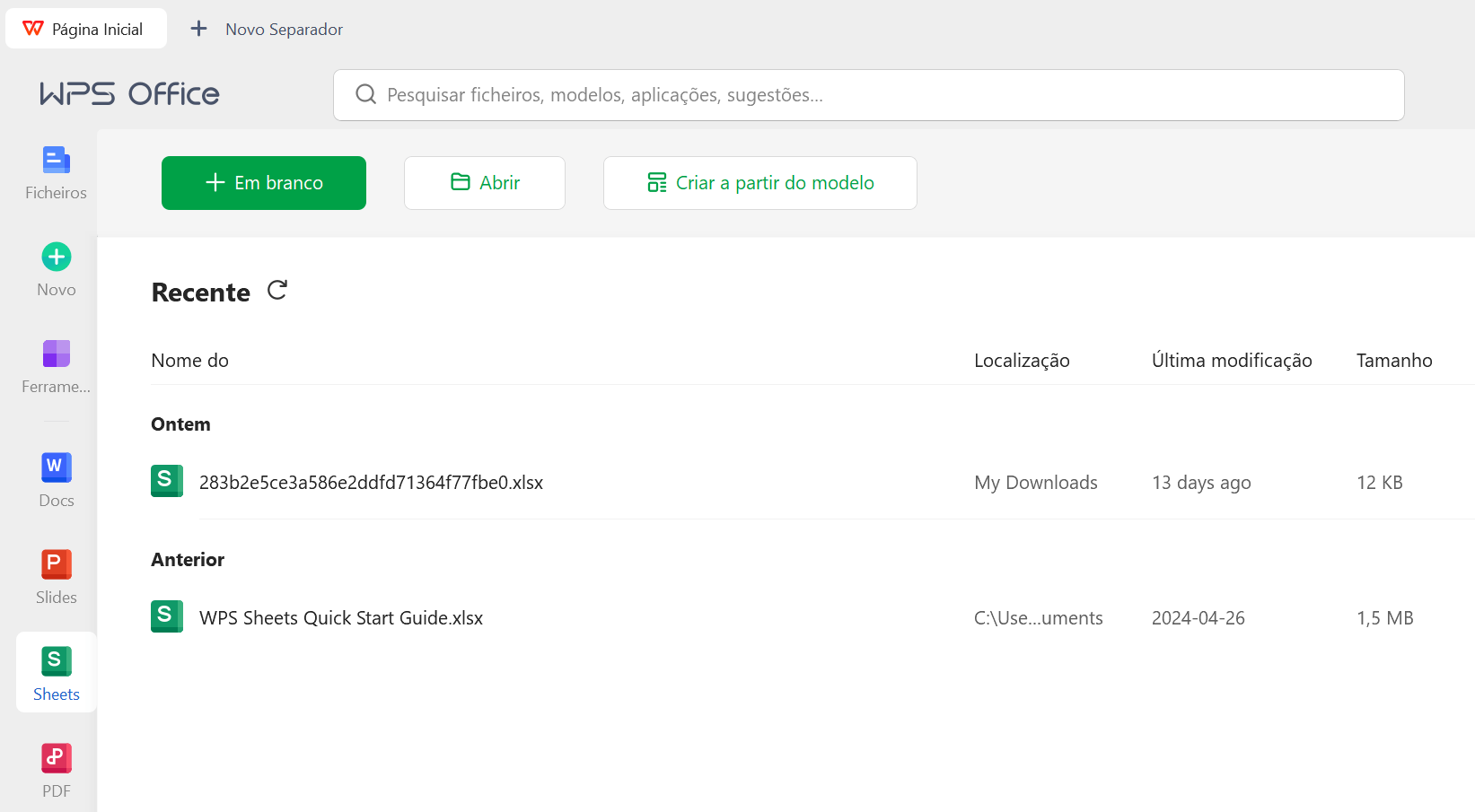Open the Ficheiros sidebar icon

tap(56, 162)
